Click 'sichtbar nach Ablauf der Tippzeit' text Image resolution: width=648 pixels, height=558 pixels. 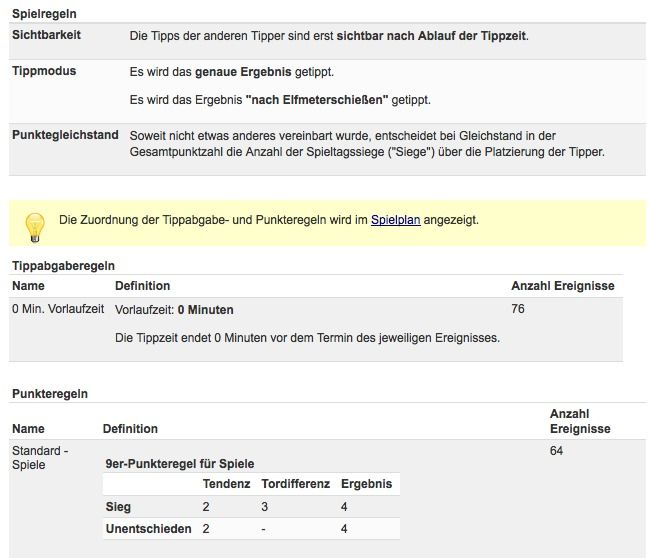(x=431, y=36)
